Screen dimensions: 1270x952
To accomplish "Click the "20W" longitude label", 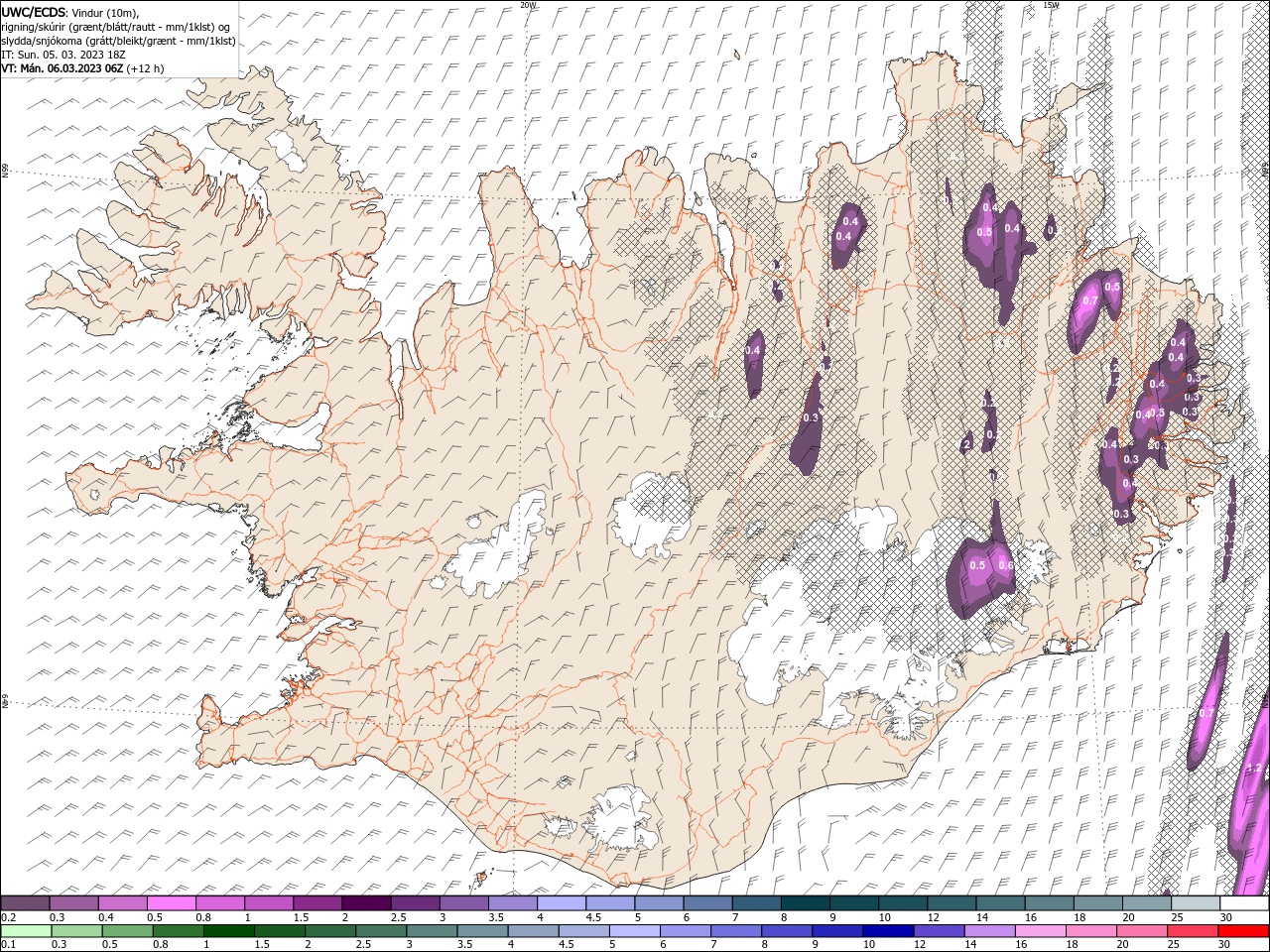I will click(528, 5).
